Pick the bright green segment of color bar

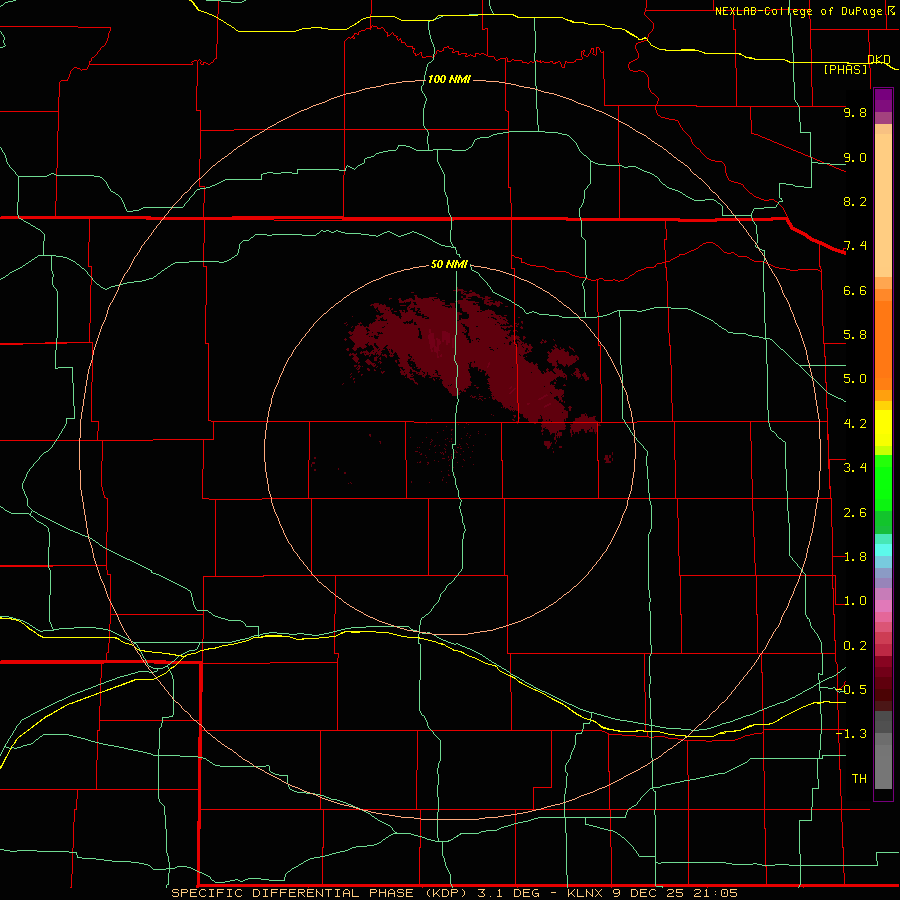point(883,482)
